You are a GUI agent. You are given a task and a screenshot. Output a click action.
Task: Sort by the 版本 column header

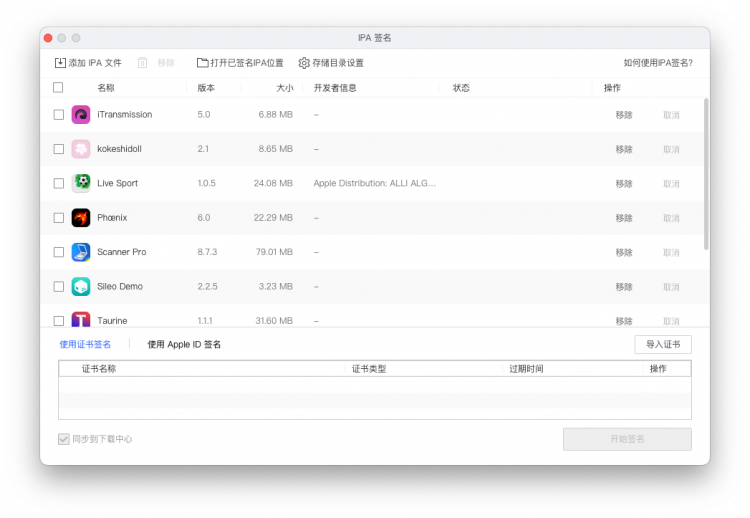206,88
